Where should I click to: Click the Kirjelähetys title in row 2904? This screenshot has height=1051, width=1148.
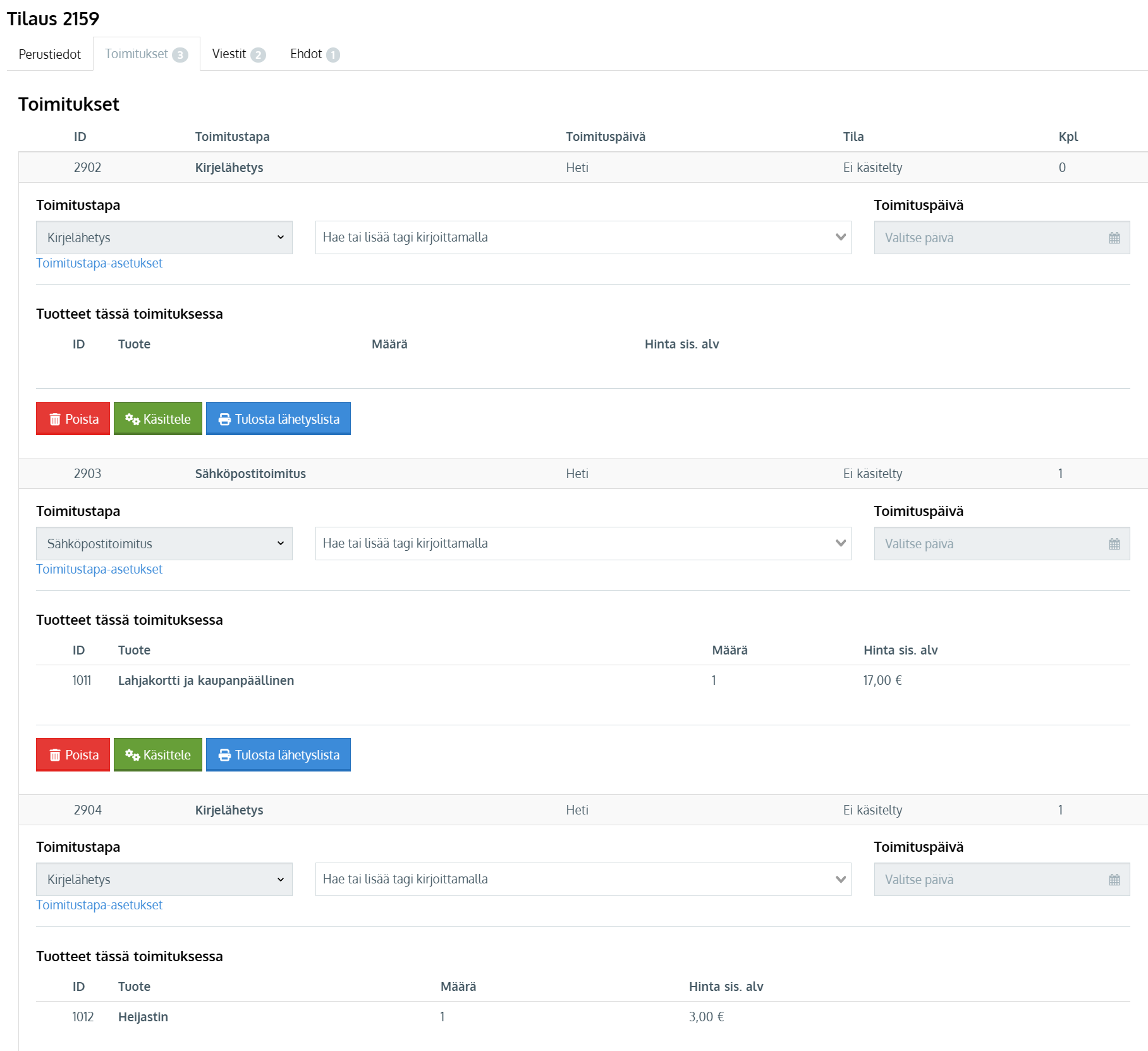click(x=229, y=810)
